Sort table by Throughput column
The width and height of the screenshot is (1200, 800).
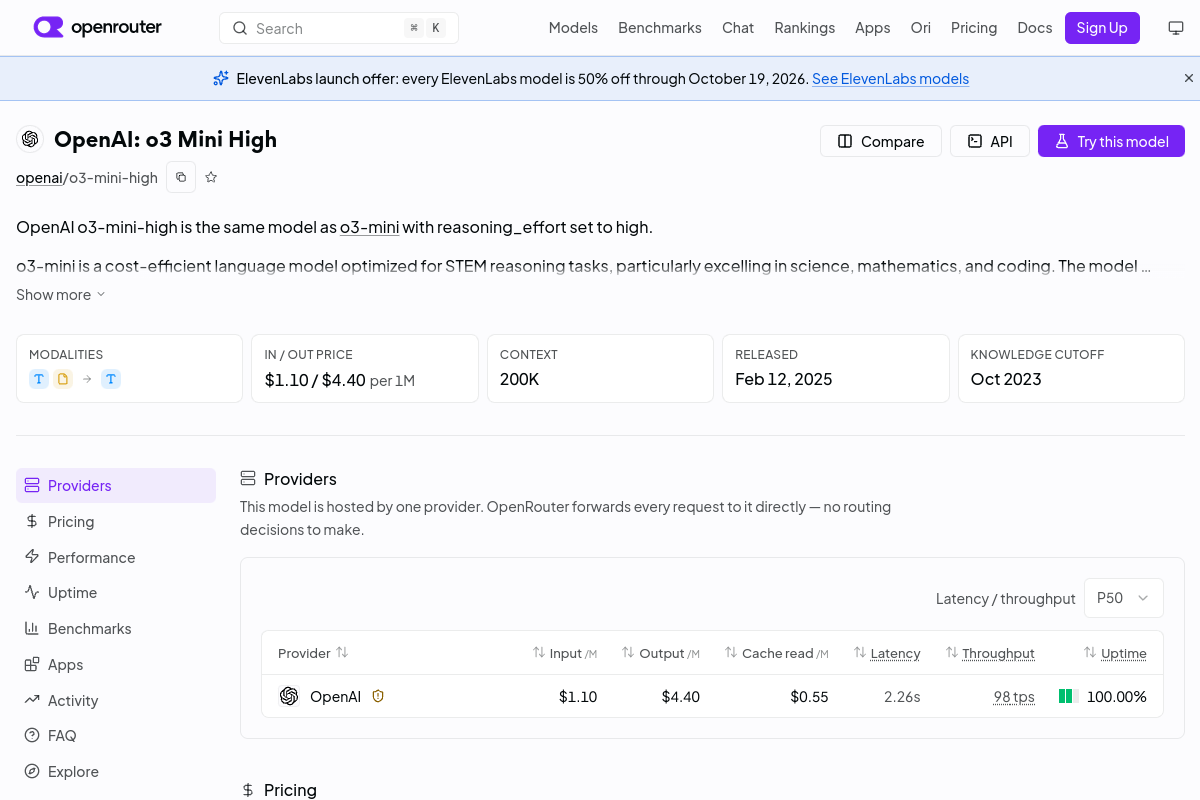990,653
